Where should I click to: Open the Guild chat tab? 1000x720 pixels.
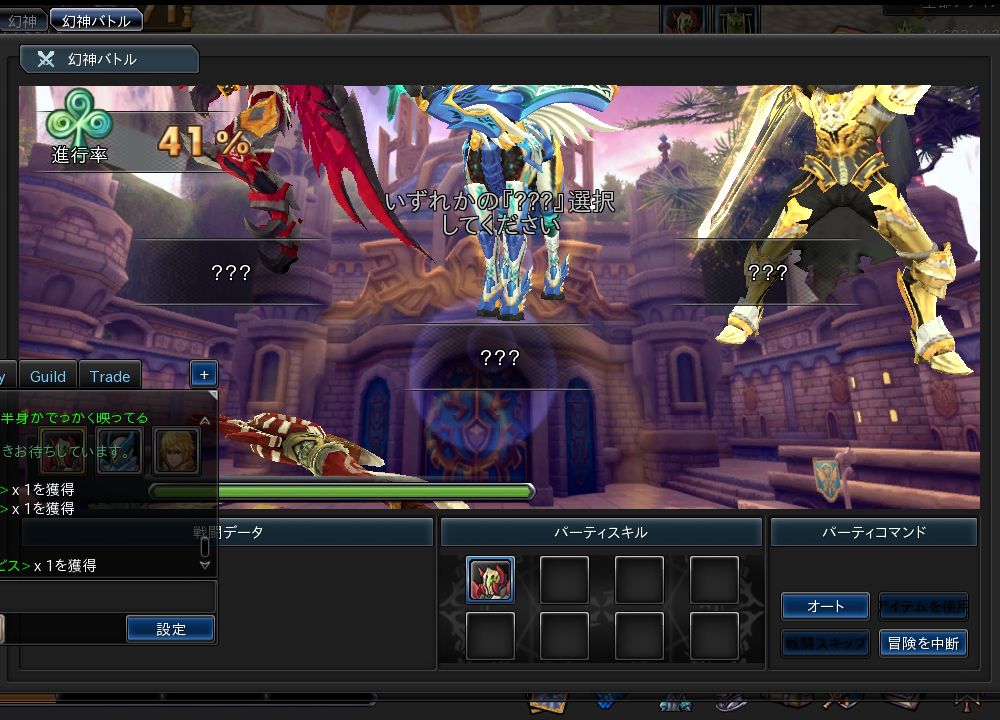pos(48,376)
